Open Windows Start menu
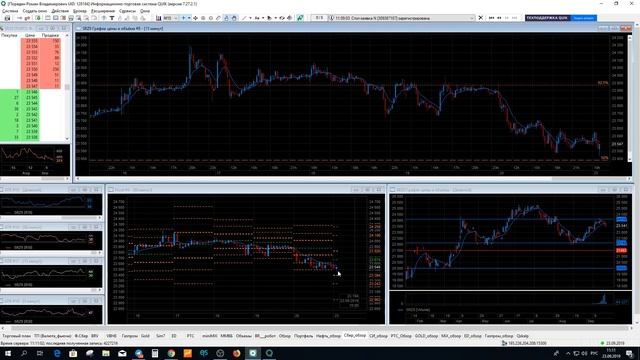The height and width of the screenshot is (360, 640). click(7, 353)
